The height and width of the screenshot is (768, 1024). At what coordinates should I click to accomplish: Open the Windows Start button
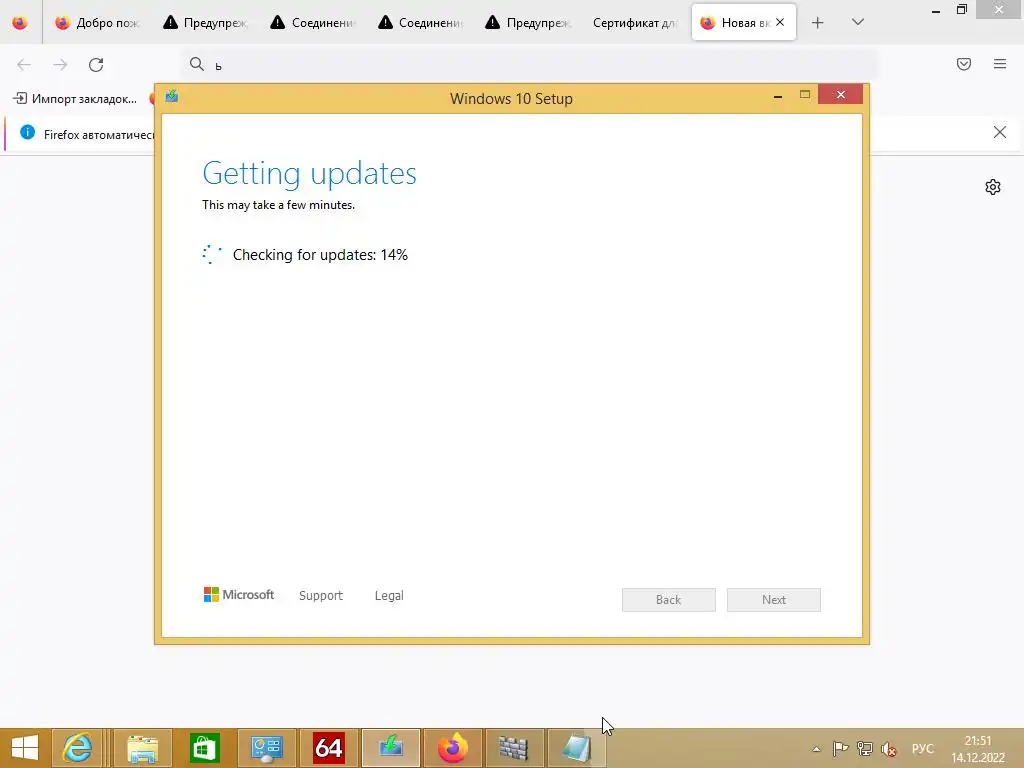coord(25,748)
